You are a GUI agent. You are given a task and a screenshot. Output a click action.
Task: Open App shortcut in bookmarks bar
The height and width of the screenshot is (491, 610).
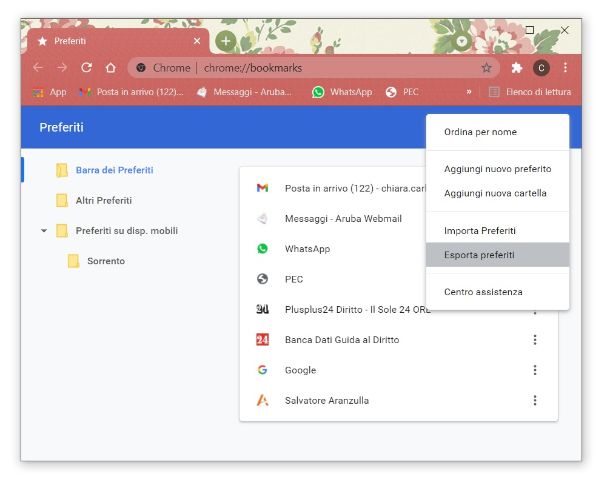pyautogui.click(x=49, y=92)
